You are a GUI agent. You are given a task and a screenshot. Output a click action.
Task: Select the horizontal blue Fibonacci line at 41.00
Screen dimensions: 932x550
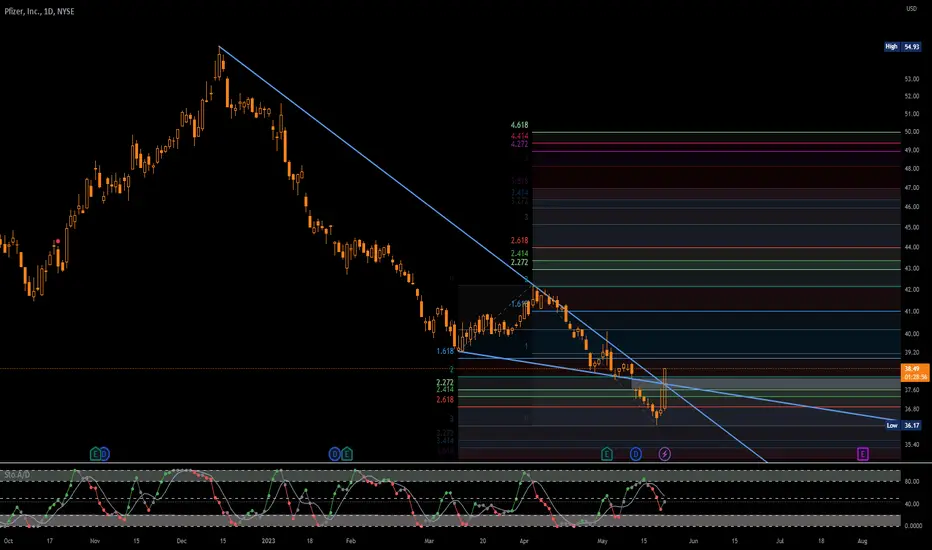(x=716, y=312)
